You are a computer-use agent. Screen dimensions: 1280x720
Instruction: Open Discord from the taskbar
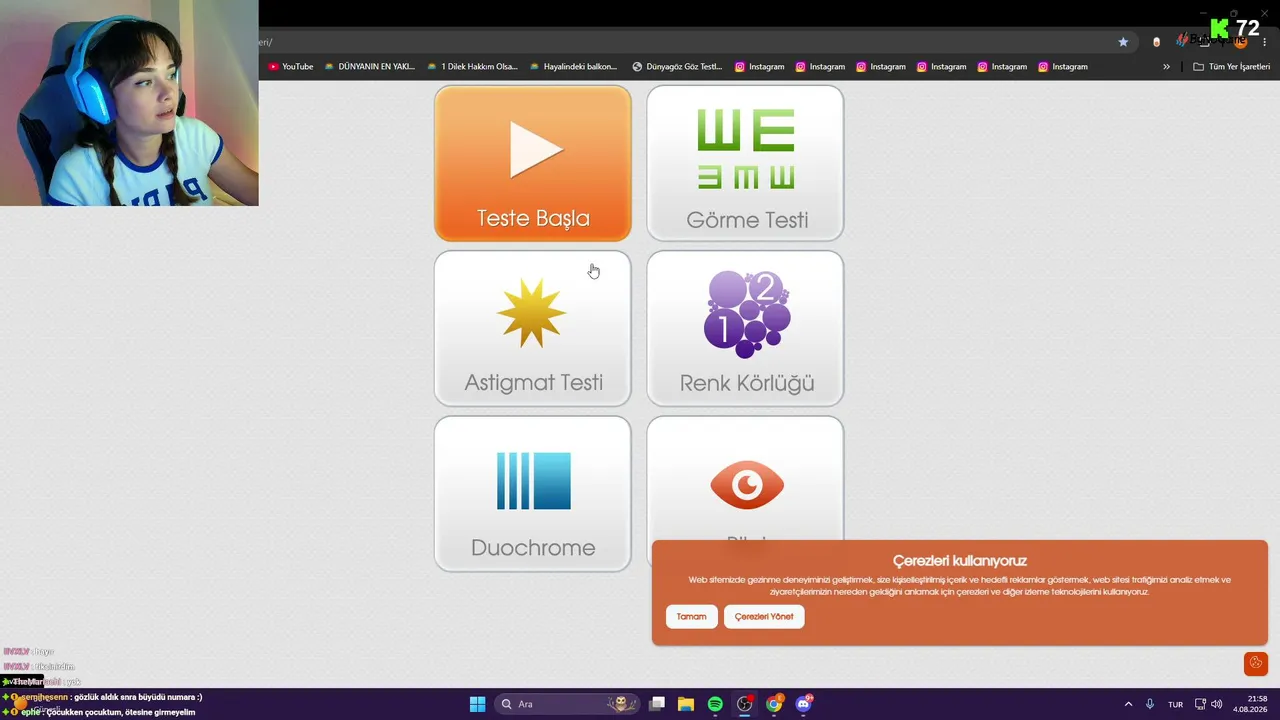click(803, 704)
